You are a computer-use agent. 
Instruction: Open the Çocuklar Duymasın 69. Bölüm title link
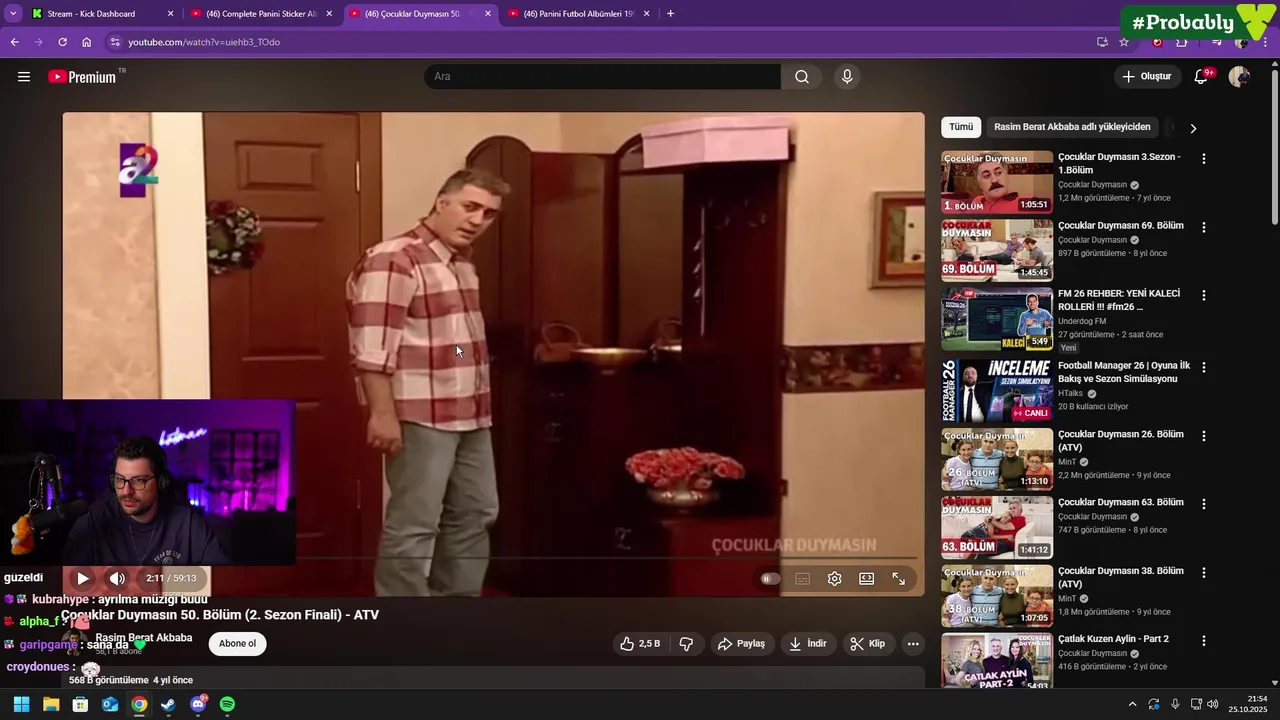1120,226
